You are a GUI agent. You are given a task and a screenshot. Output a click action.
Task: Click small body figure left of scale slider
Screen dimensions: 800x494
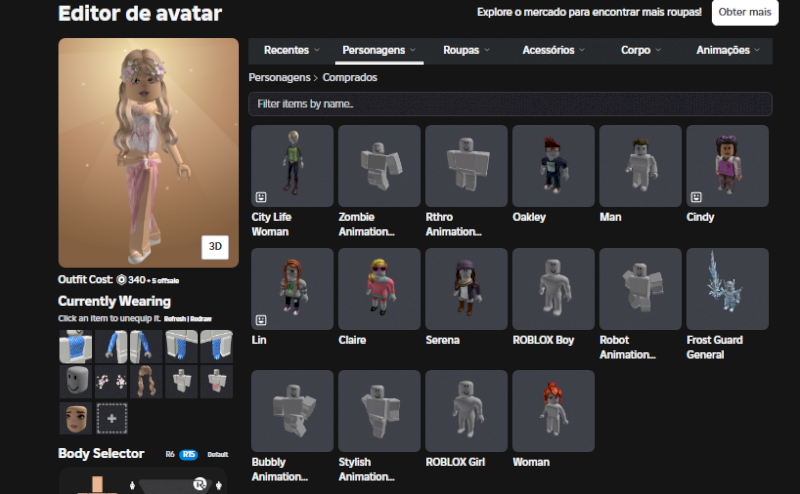pyautogui.click(x=132, y=485)
